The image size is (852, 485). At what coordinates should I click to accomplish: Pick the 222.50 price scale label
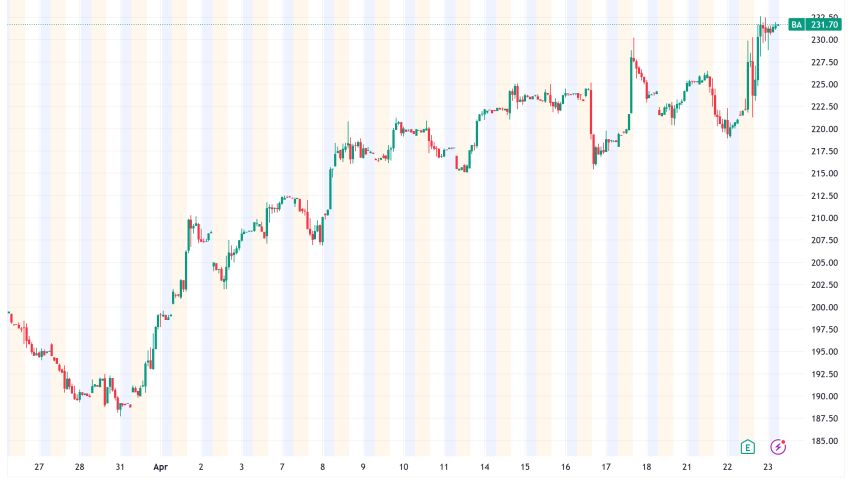coord(825,107)
